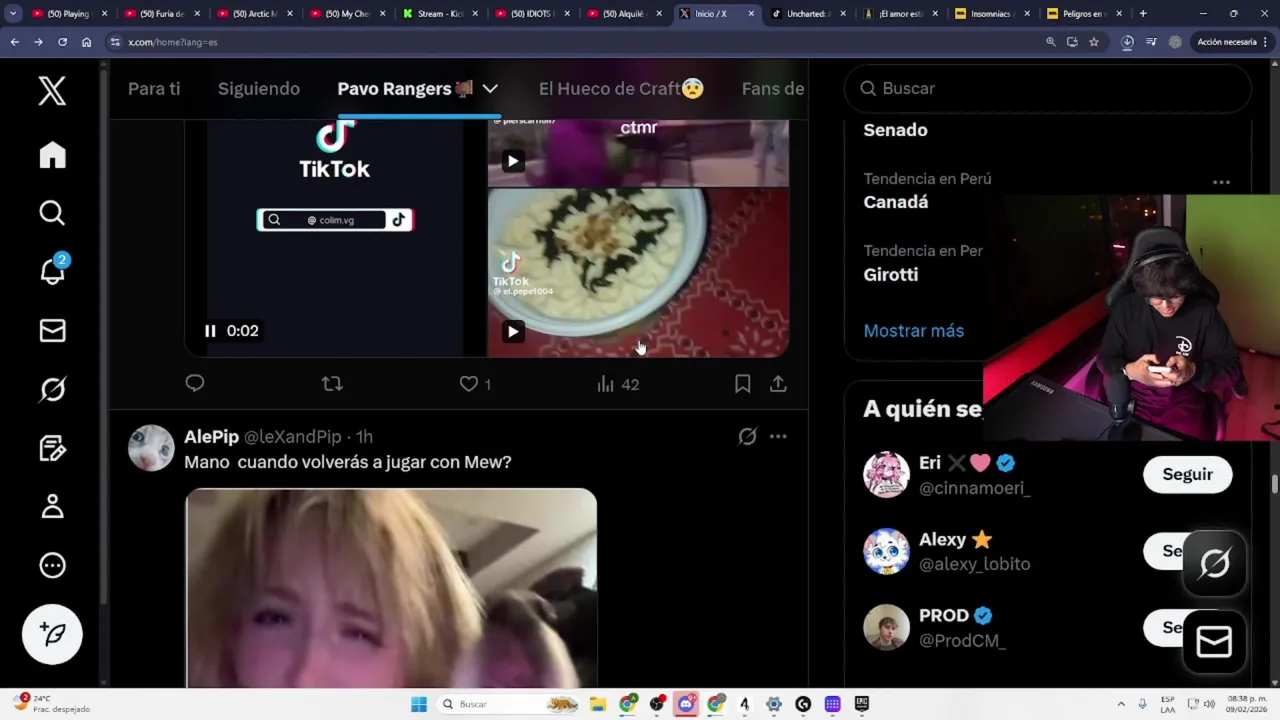
Task: Click the Buscar search field on X
Action: pos(1048,88)
